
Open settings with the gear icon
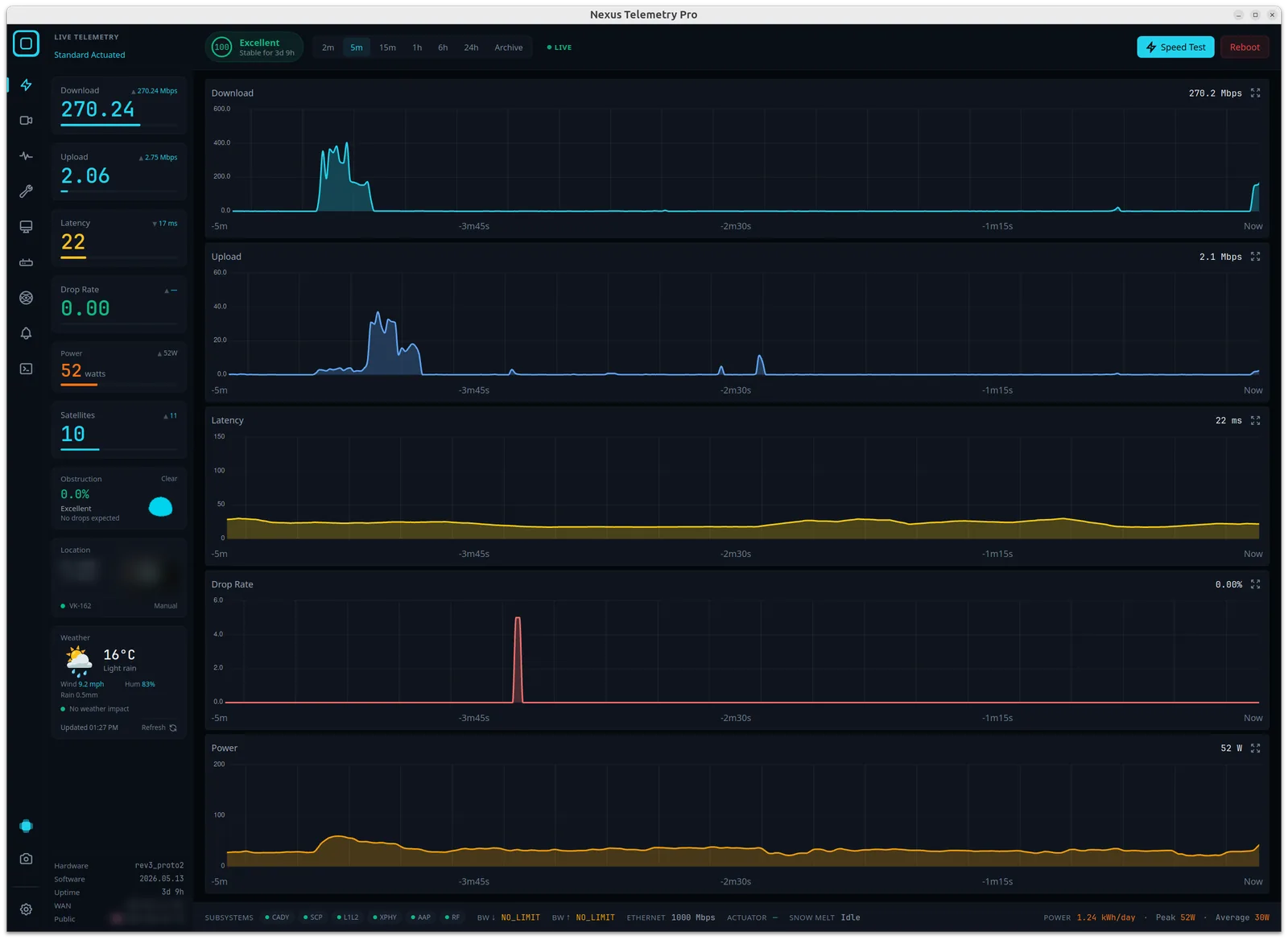(x=26, y=909)
